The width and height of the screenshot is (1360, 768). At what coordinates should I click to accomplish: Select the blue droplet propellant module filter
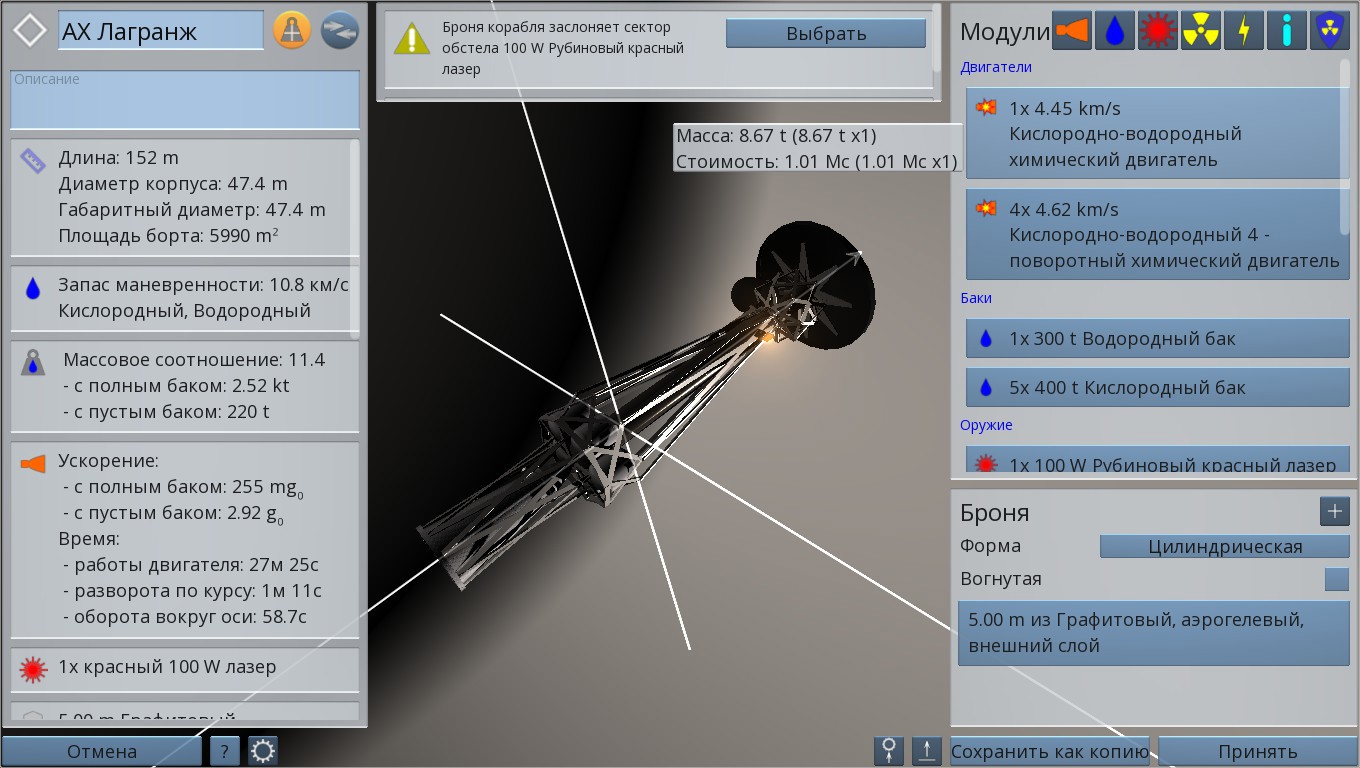point(1114,31)
